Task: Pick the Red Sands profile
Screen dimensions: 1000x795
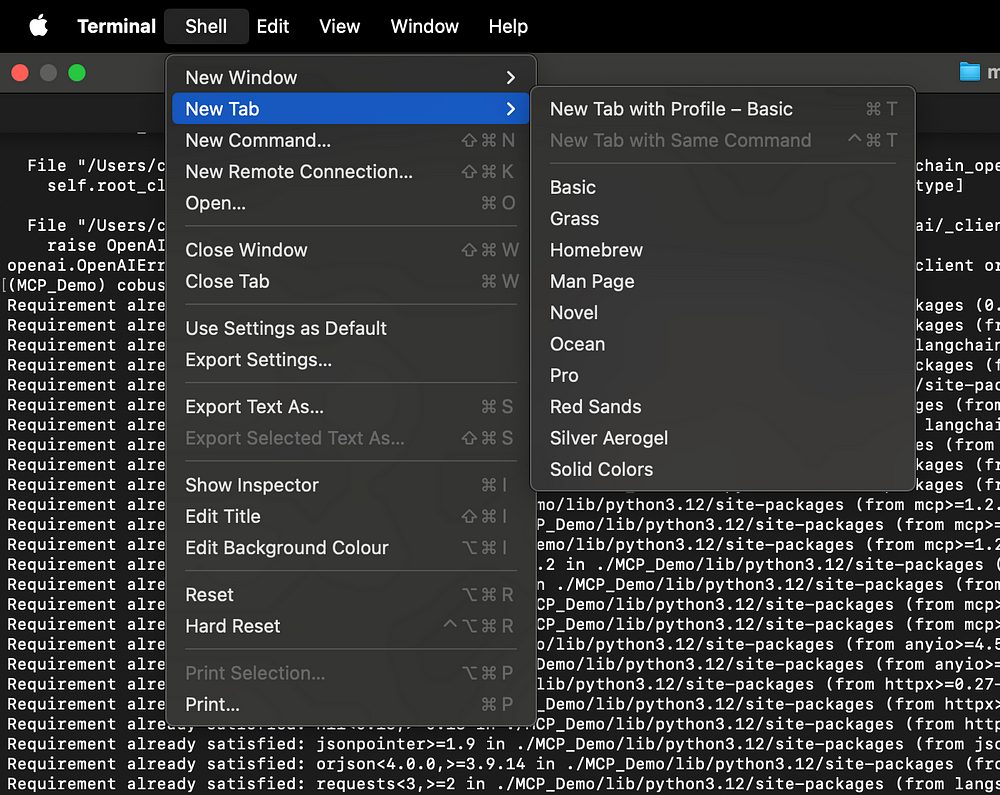Action: coord(595,407)
